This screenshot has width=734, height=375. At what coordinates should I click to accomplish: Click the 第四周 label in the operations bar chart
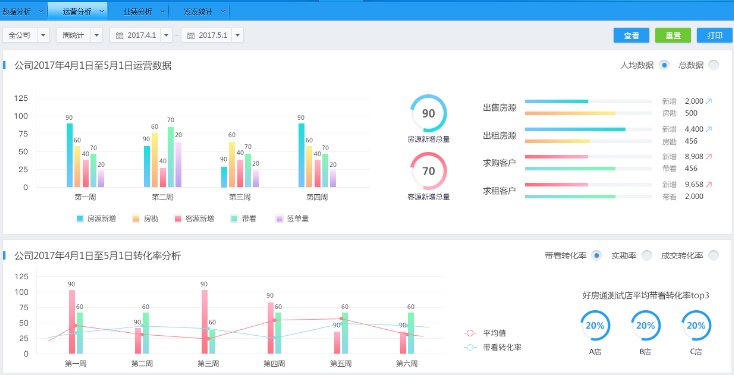tap(317, 197)
